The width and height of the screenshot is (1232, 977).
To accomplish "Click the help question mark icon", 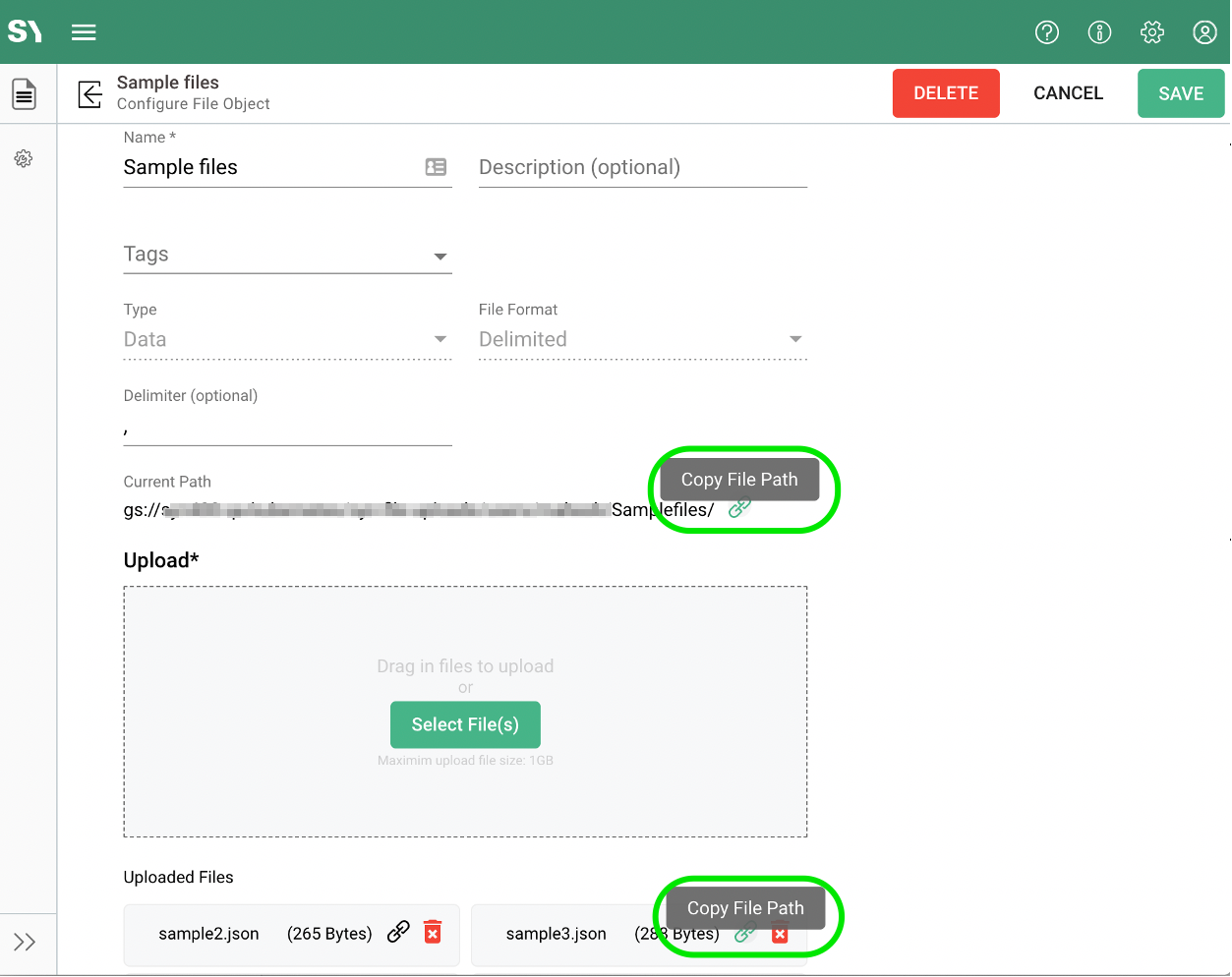I will (1047, 32).
